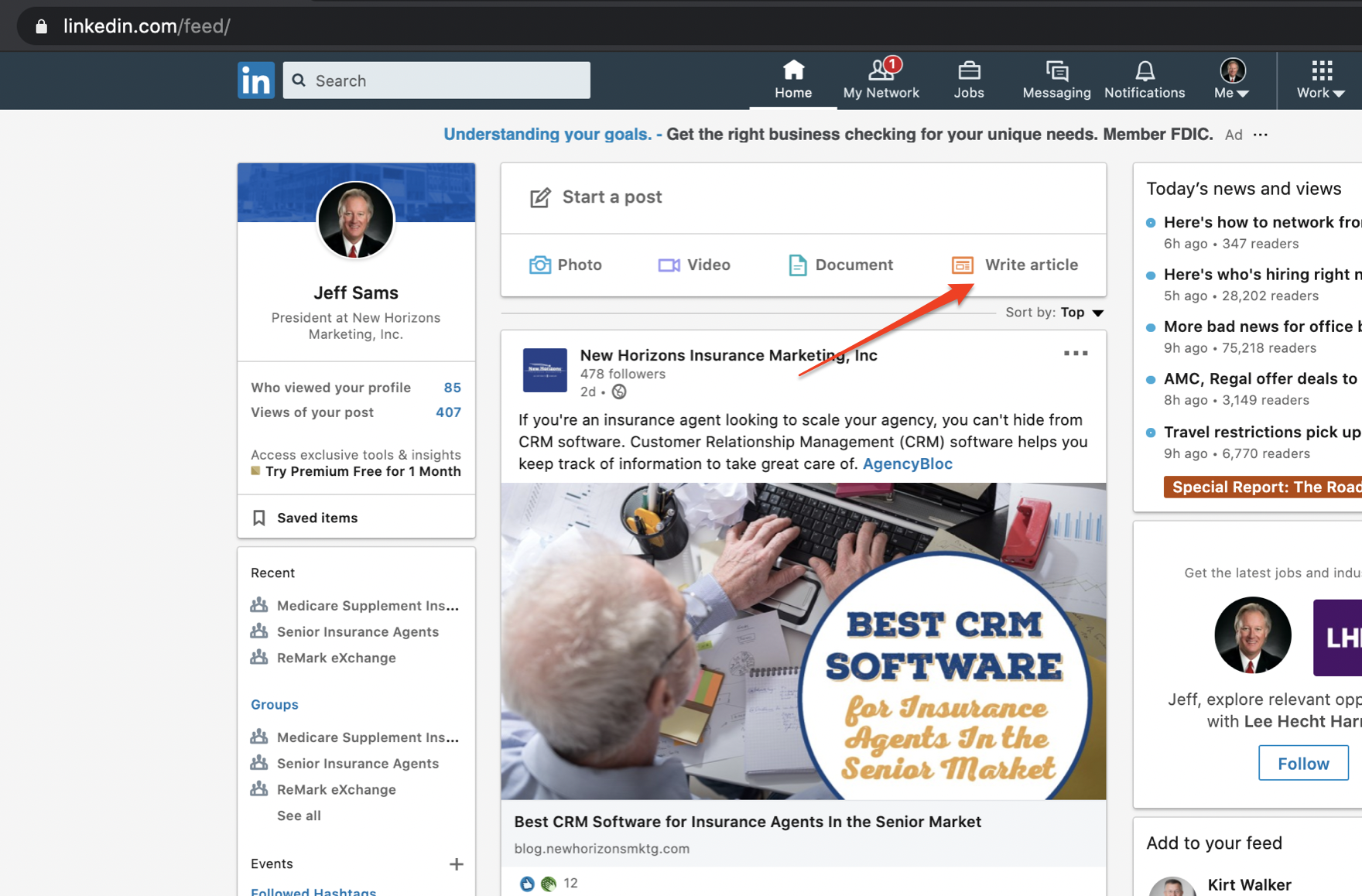Open the Notifications tab
This screenshot has width=1362, height=896.
point(1145,80)
